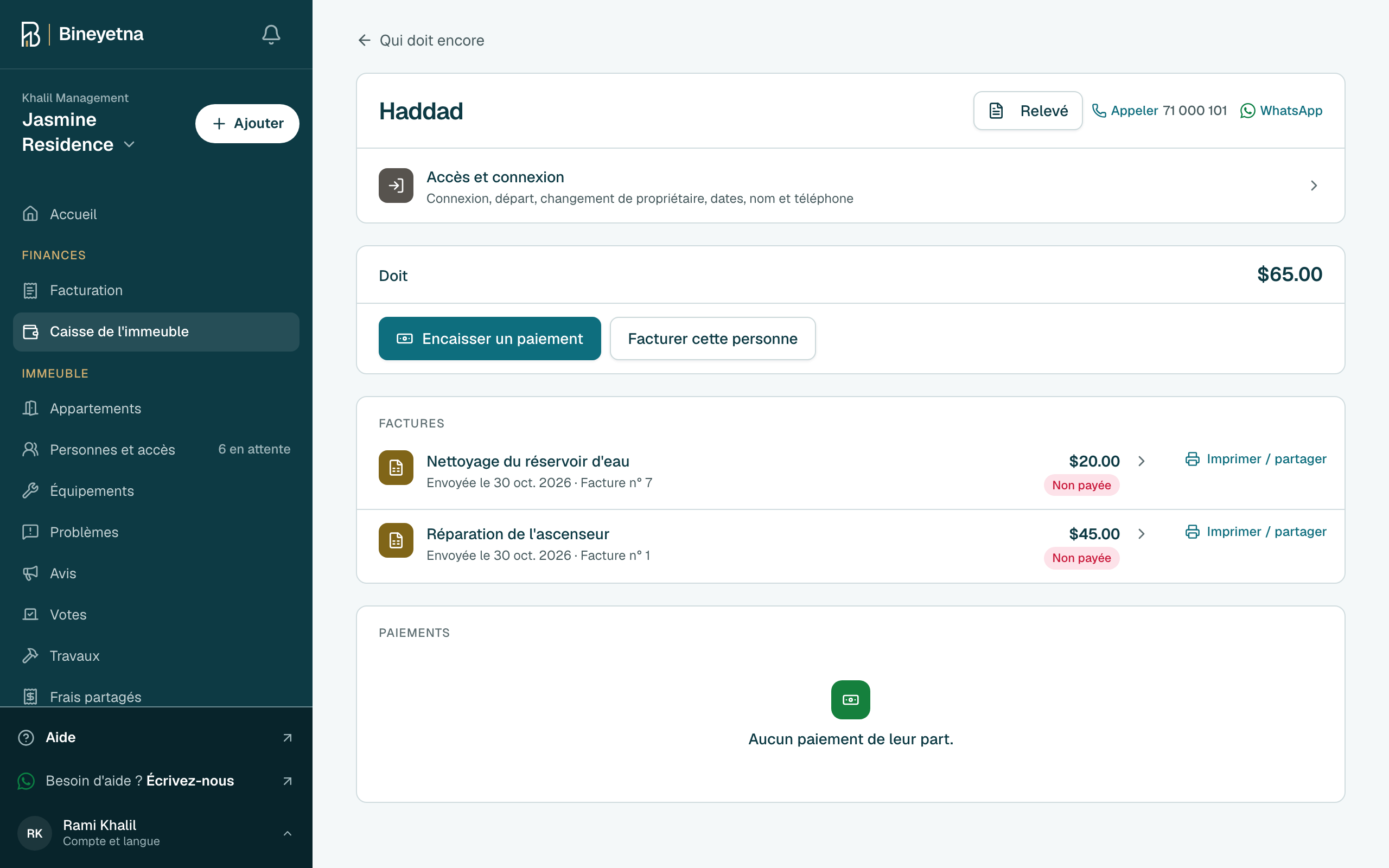Click the Ajouter button
The width and height of the screenshot is (1389, 868).
point(247,124)
